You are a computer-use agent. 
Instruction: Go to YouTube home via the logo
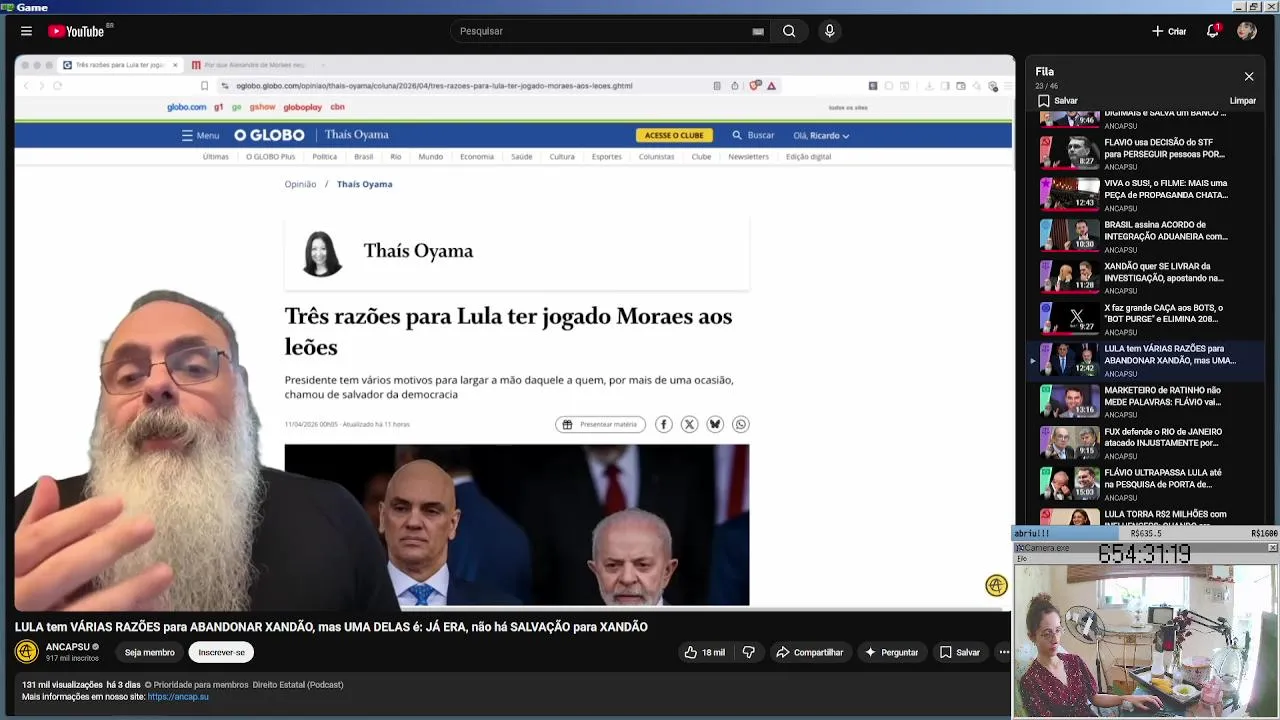(76, 31)
